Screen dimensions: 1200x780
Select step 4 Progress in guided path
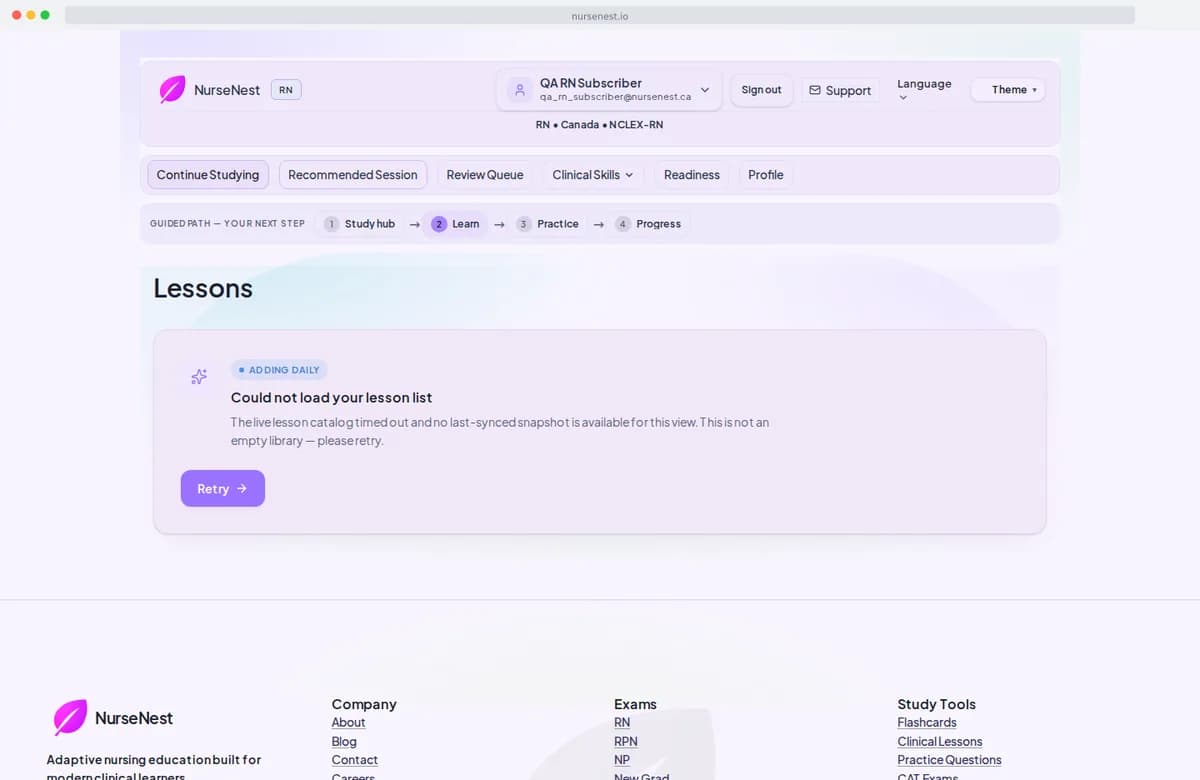click(x=648, y=224)
